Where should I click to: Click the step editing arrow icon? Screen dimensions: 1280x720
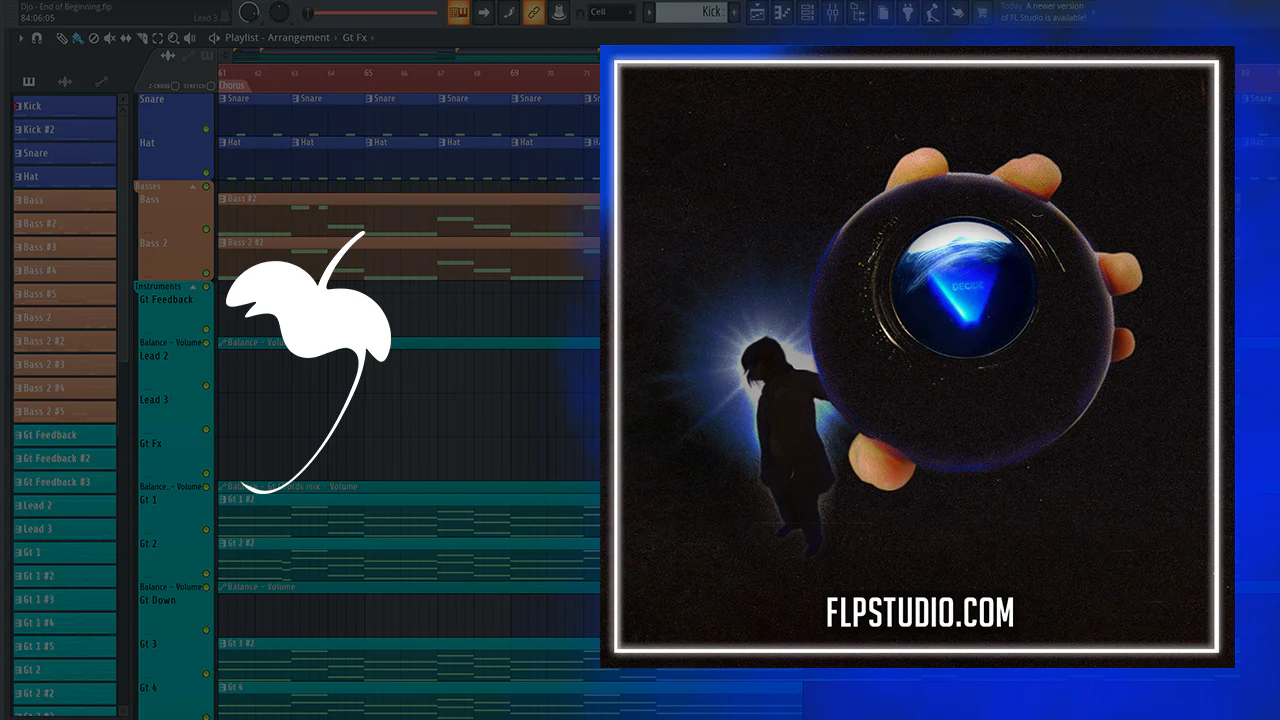(484, 12)
